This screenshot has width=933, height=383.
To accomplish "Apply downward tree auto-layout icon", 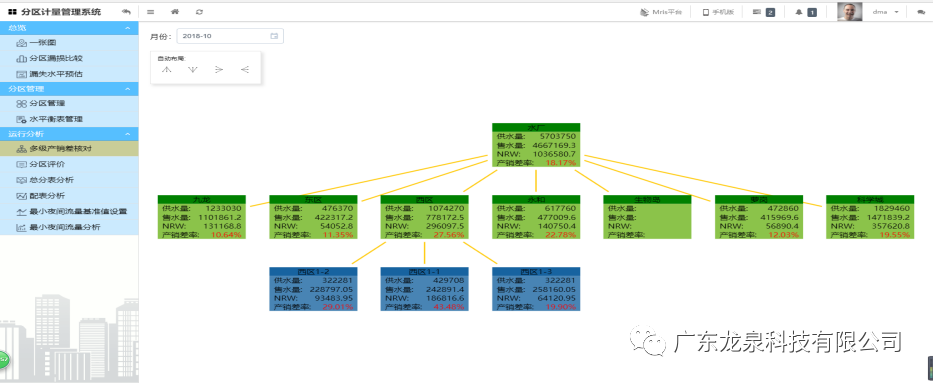I will (192, 70).
